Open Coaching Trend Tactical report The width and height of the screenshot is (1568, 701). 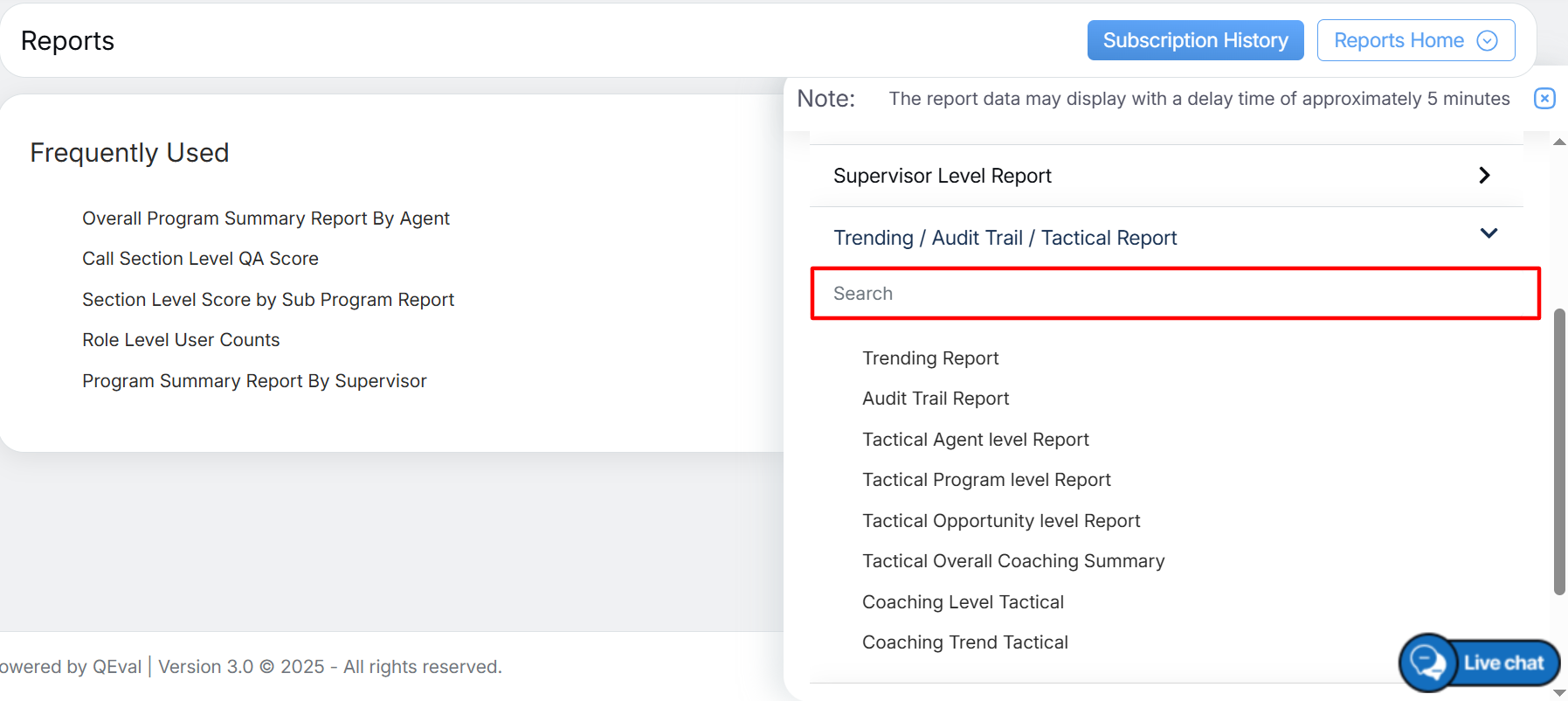point(965,642)
